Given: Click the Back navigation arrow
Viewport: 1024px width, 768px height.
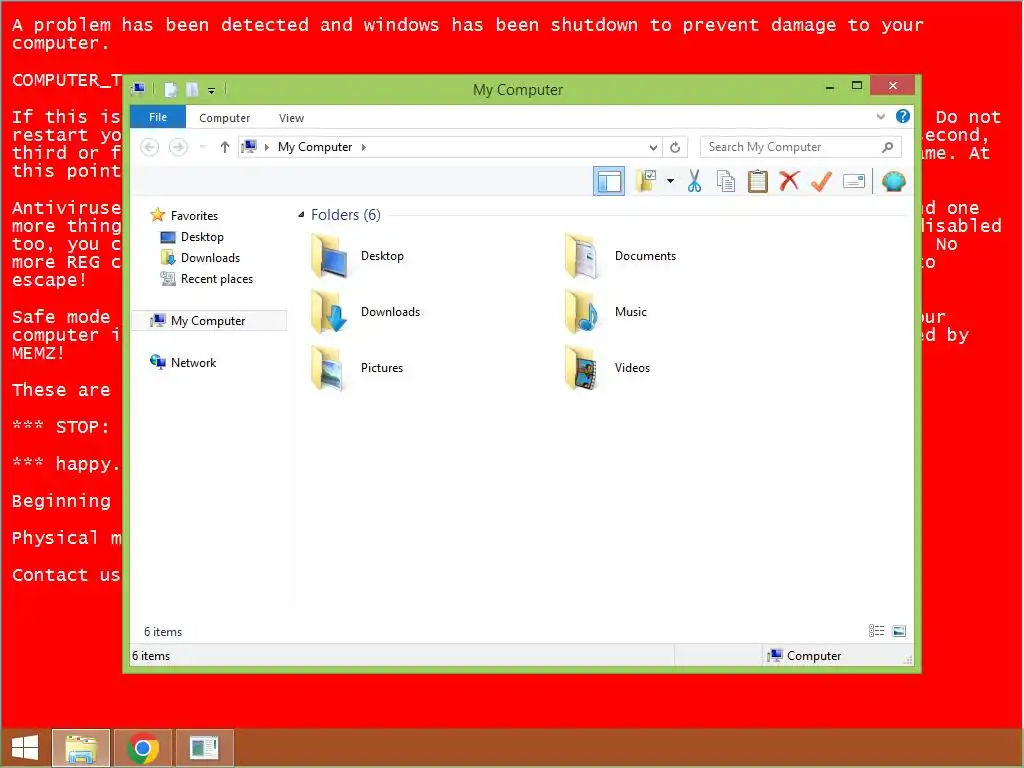Looking at the screenshot, I should coord(150,147).
